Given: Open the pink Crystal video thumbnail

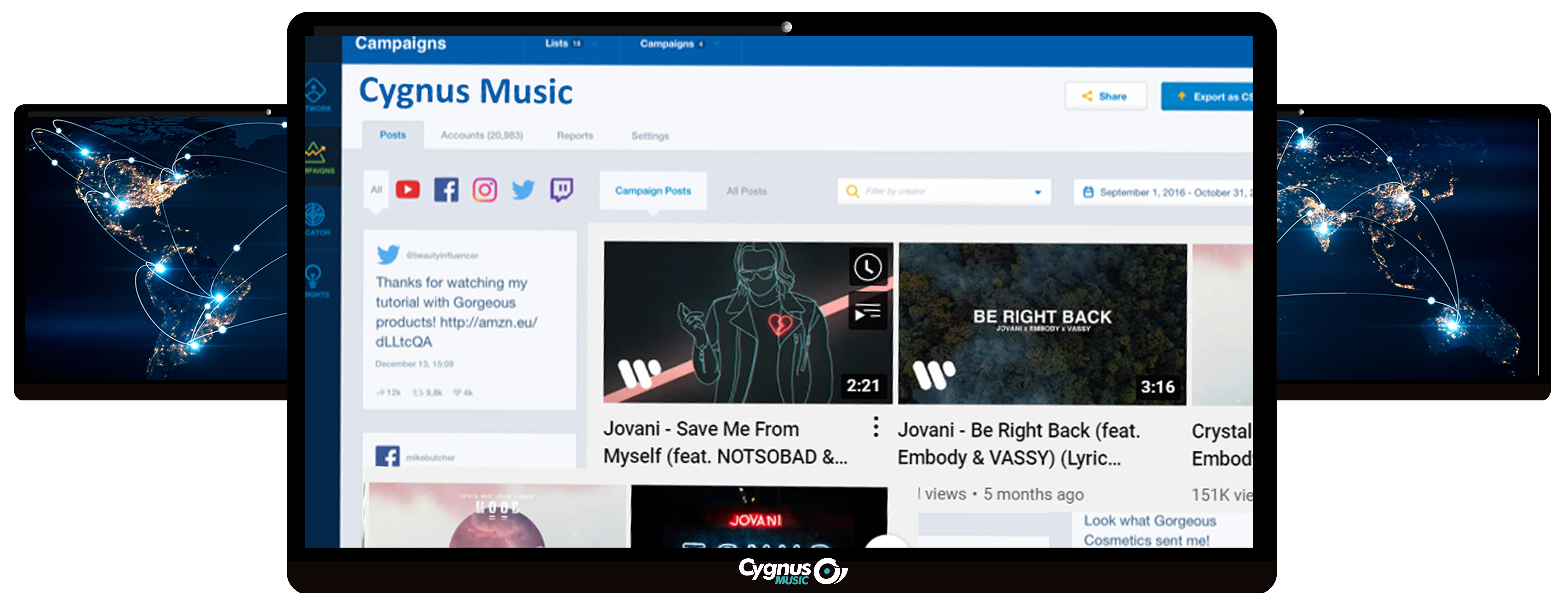Looking at the screenshot, I should point(1222,325).
